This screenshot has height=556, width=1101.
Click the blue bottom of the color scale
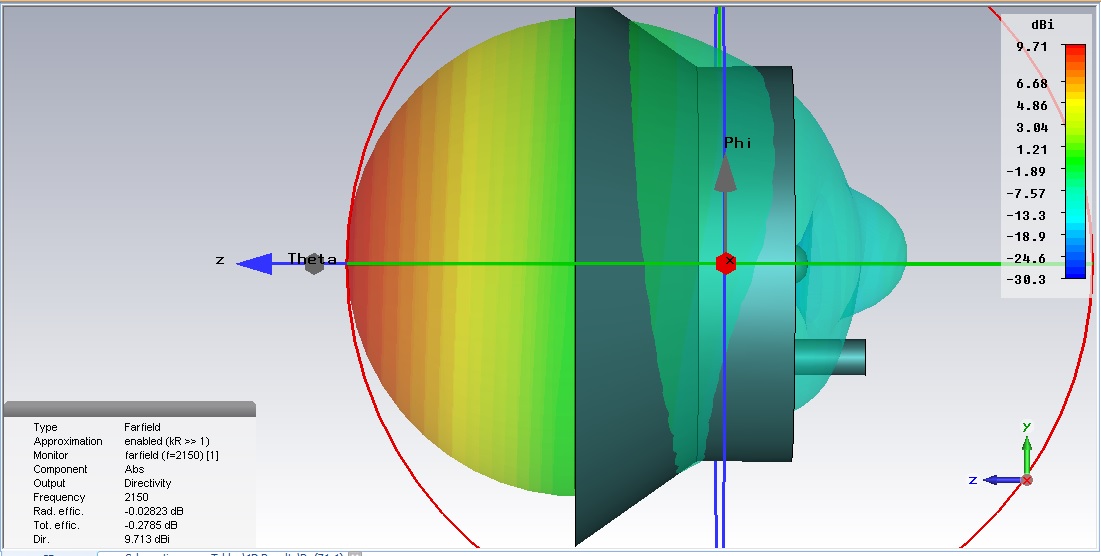point(1075,271)
